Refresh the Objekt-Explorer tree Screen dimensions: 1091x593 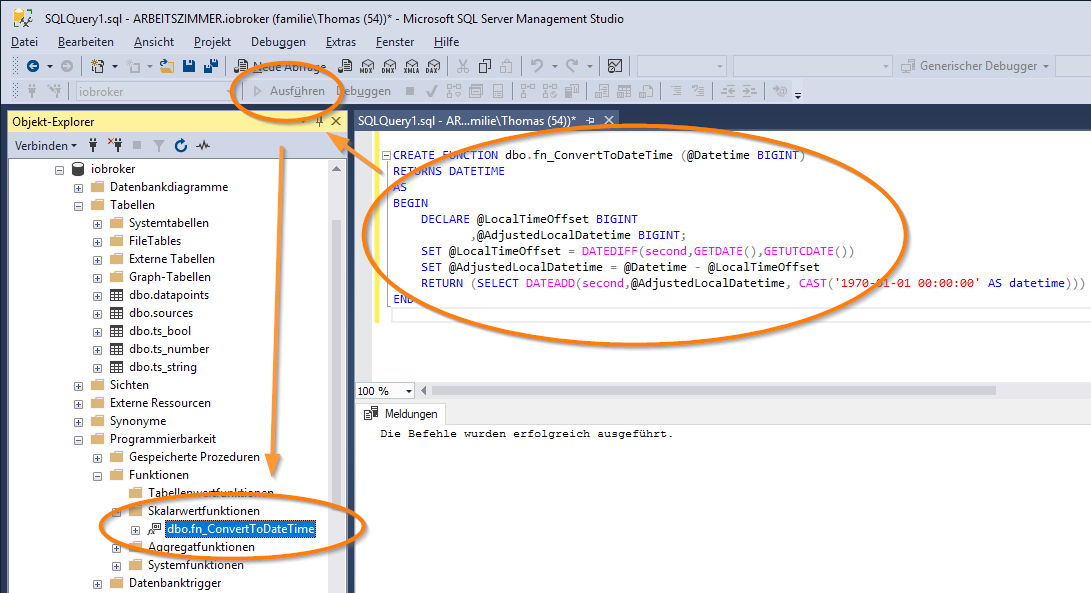pos(181,145)
